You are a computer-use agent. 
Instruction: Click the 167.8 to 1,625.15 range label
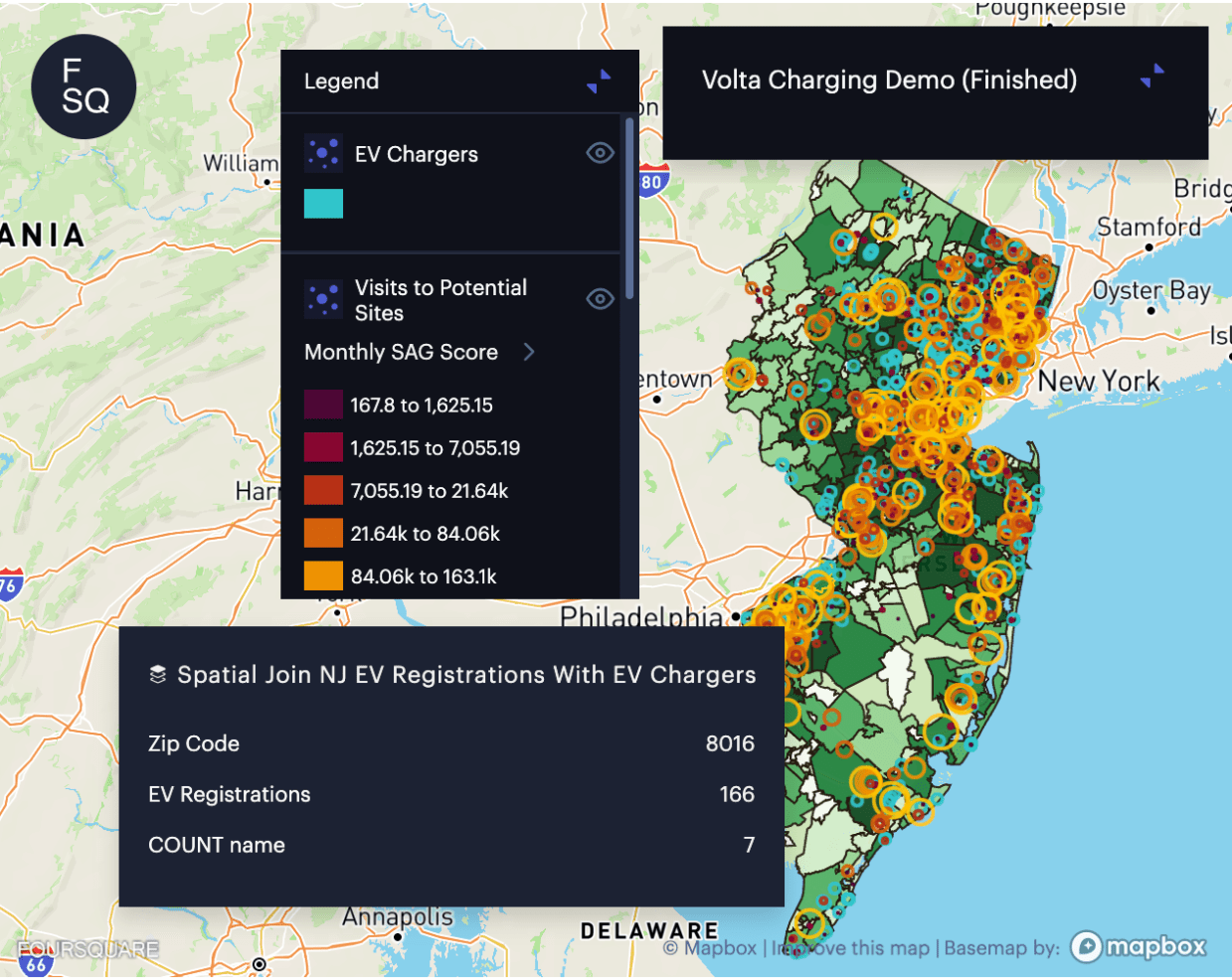coord(422,406)
